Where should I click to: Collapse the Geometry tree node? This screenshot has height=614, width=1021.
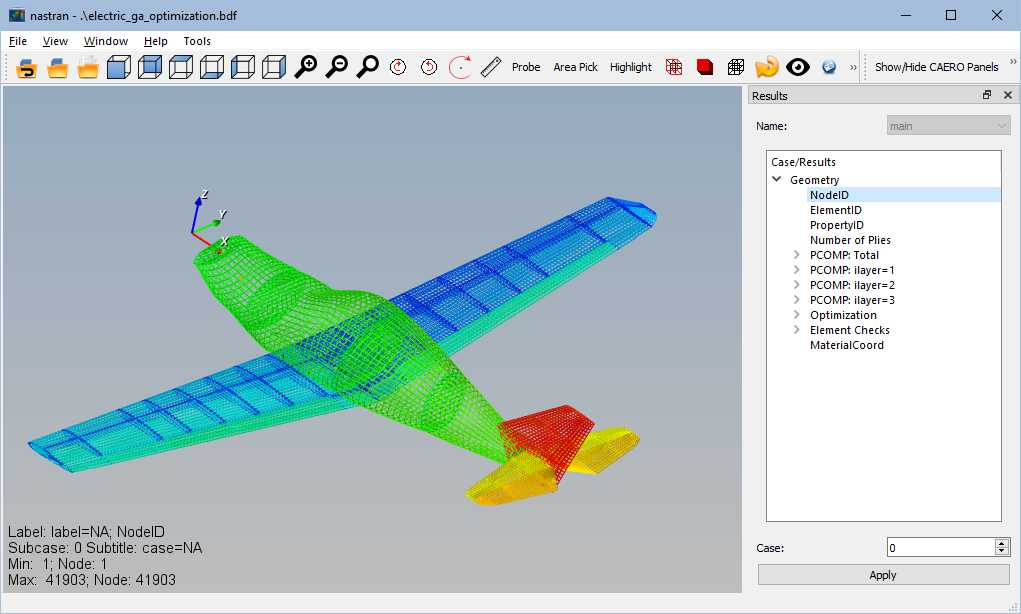point(777,180)
